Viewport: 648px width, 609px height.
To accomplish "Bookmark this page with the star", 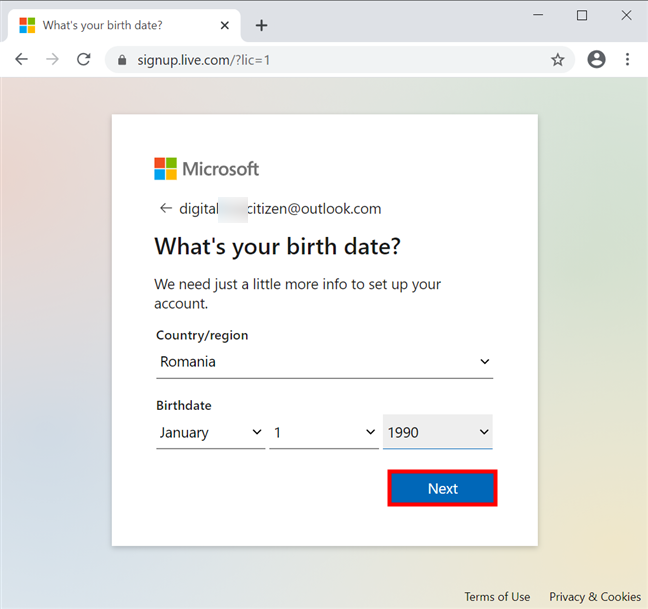I will pyautogui.click(x=558, y=60).
